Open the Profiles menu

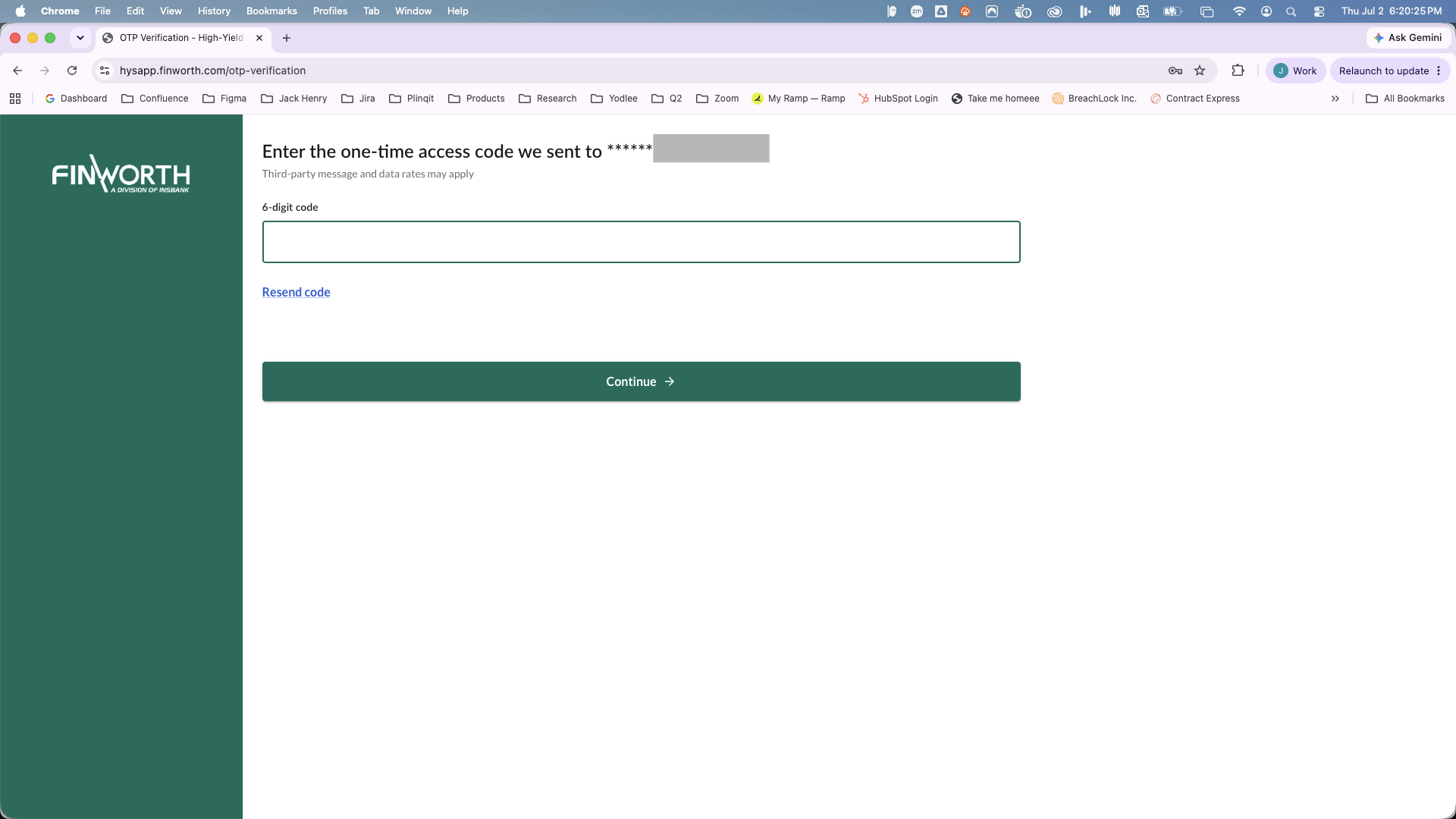pyautogui.click(x=330, y=11)
